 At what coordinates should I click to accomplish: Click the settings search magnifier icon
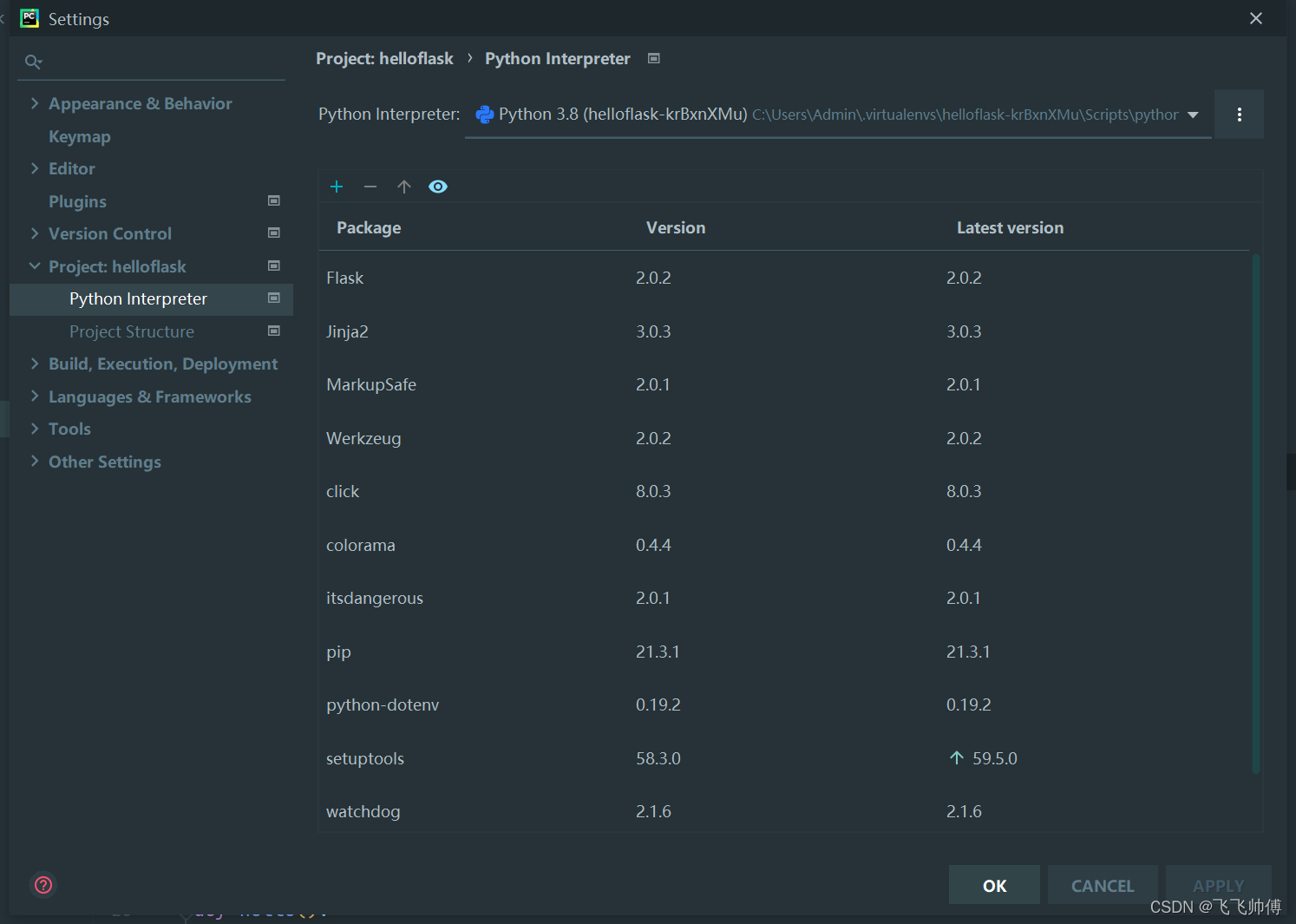(x=33, y=62)
